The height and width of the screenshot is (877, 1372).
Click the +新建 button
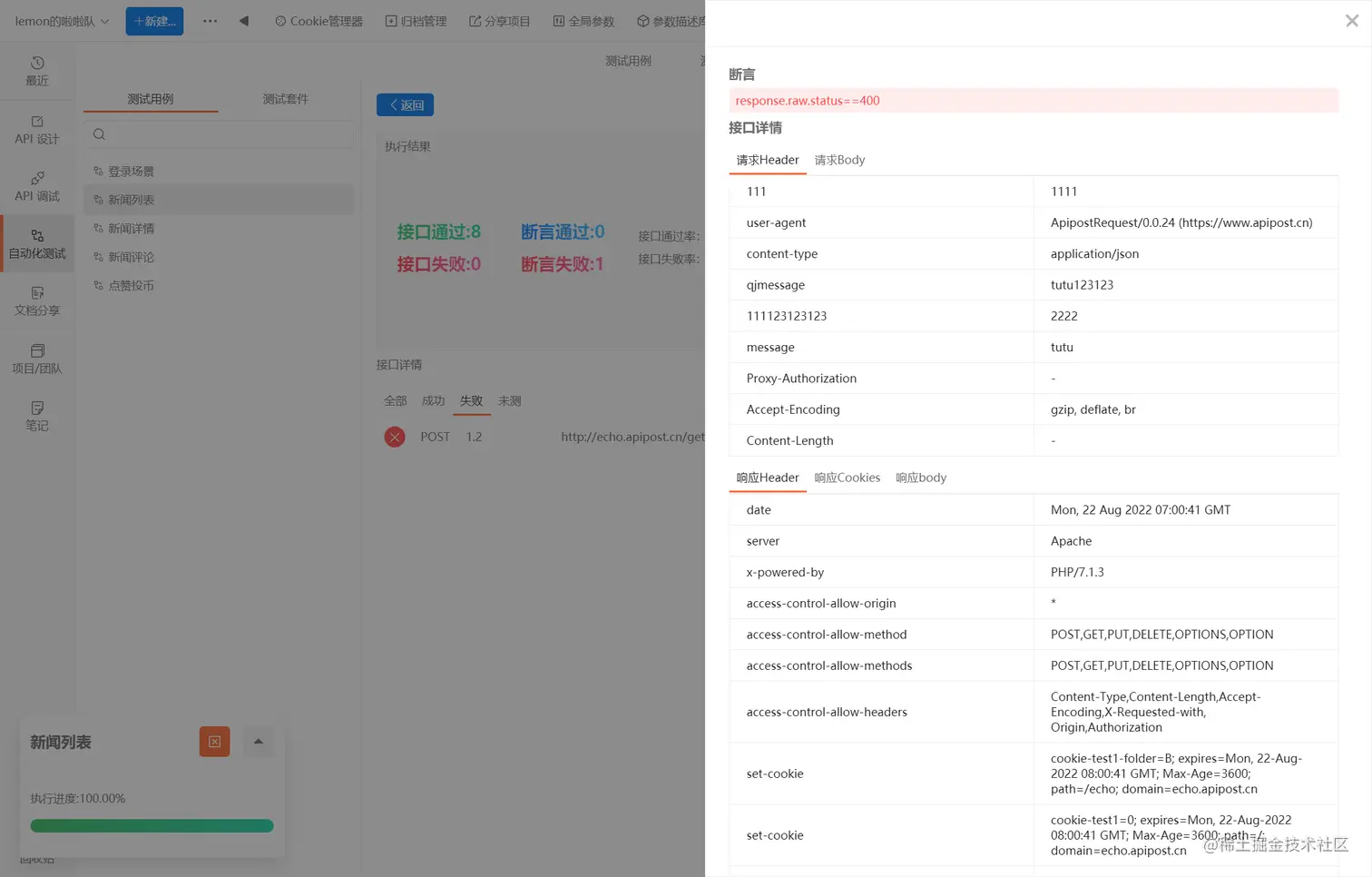tap(154, 21)
